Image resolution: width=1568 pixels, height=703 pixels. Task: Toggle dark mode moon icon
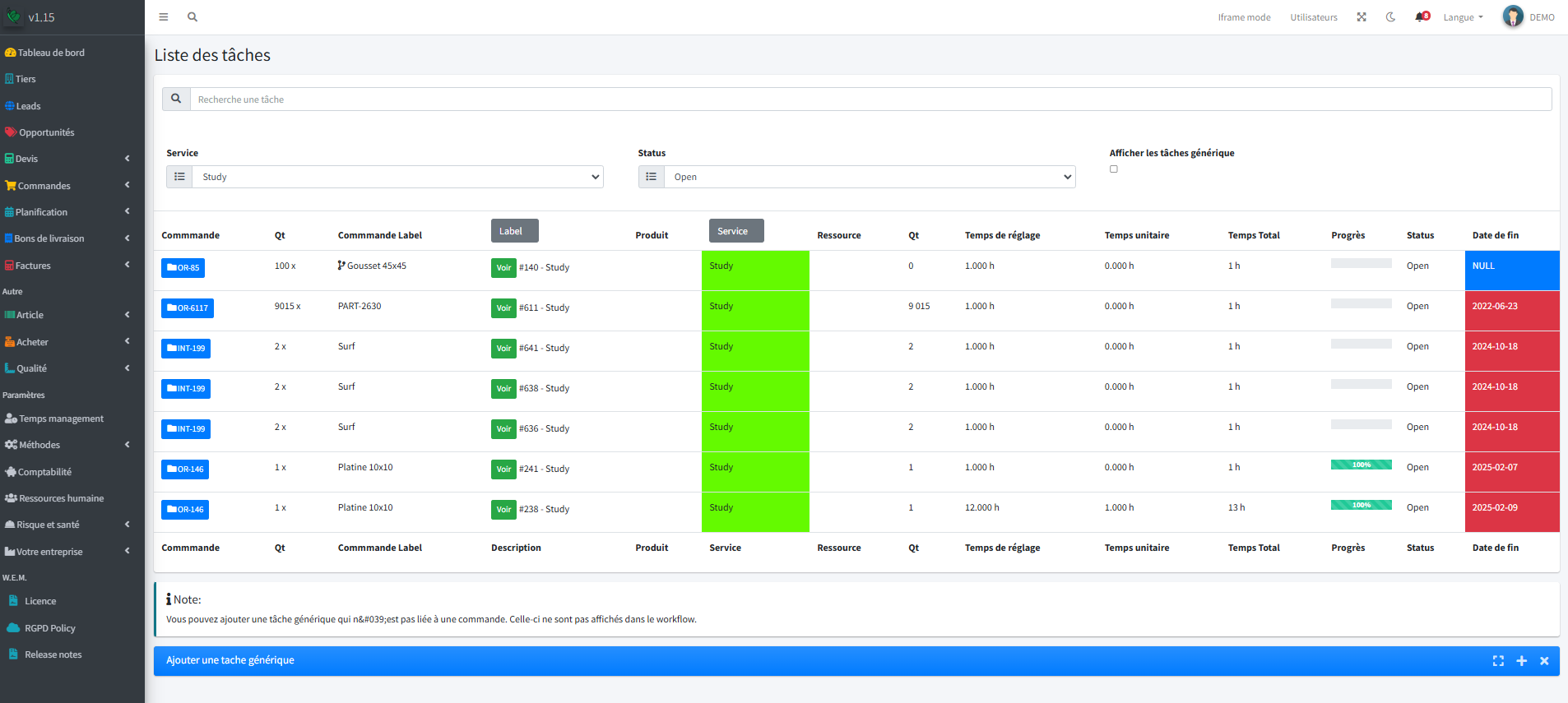pyautogui.click(x=1390, y=17)
